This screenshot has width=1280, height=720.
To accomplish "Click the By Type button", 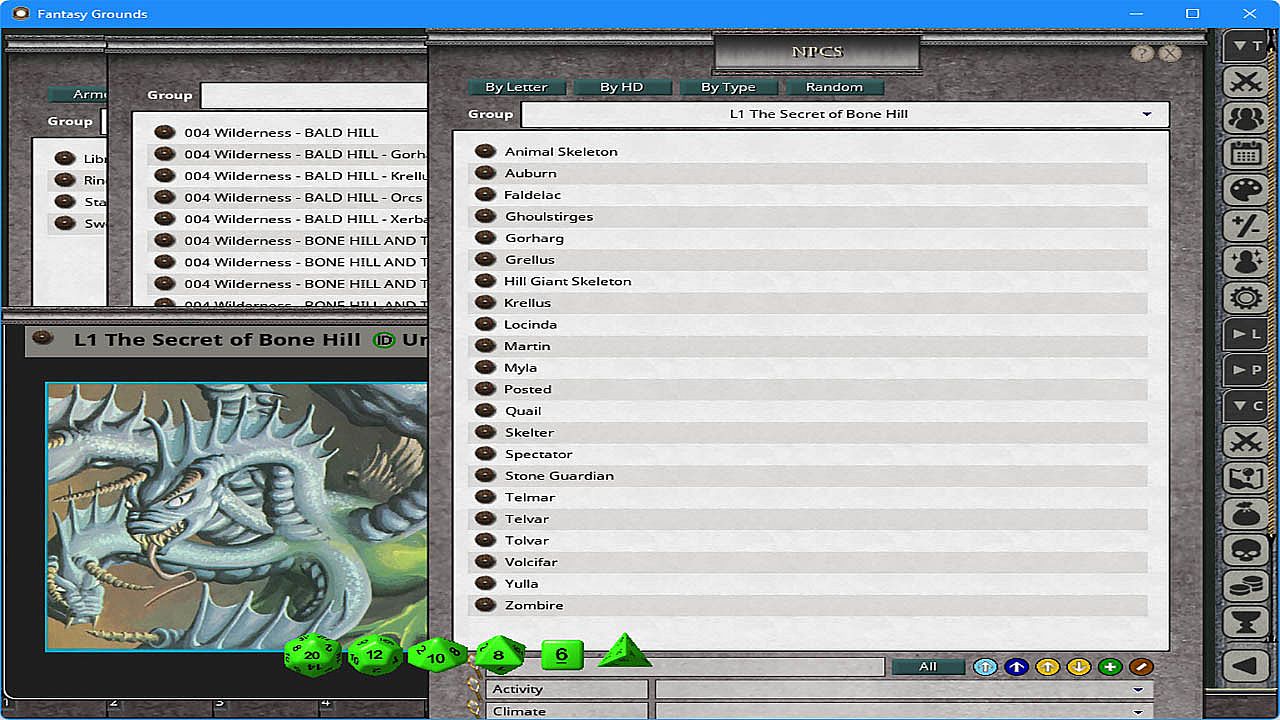I will pyautogui.click(x=728, y=87).
